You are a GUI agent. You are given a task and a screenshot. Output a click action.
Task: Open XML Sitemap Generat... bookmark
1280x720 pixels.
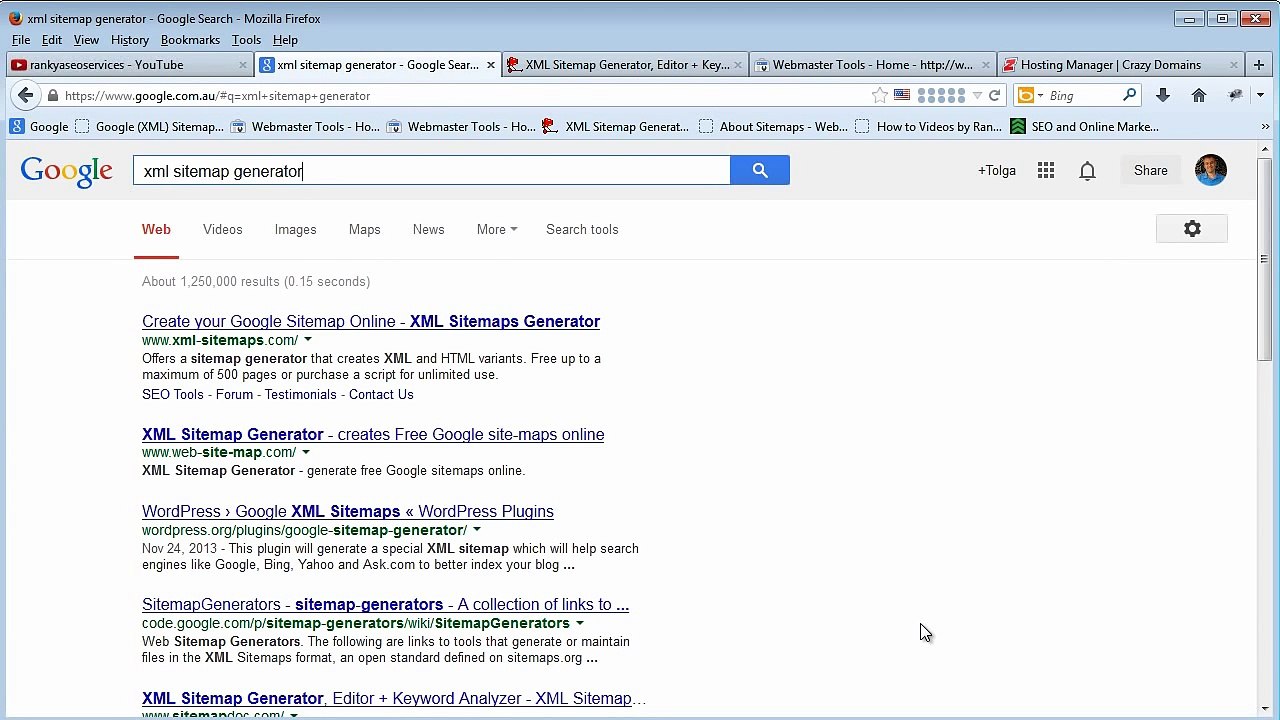pyautogui.click(x=615, y=127)
